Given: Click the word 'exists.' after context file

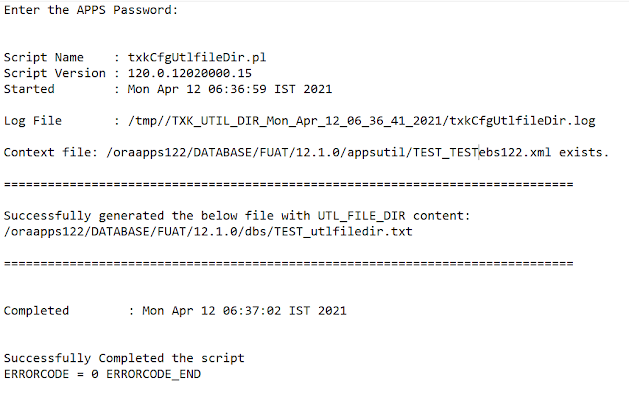Looking at the screenshot, I should (584, 152).
